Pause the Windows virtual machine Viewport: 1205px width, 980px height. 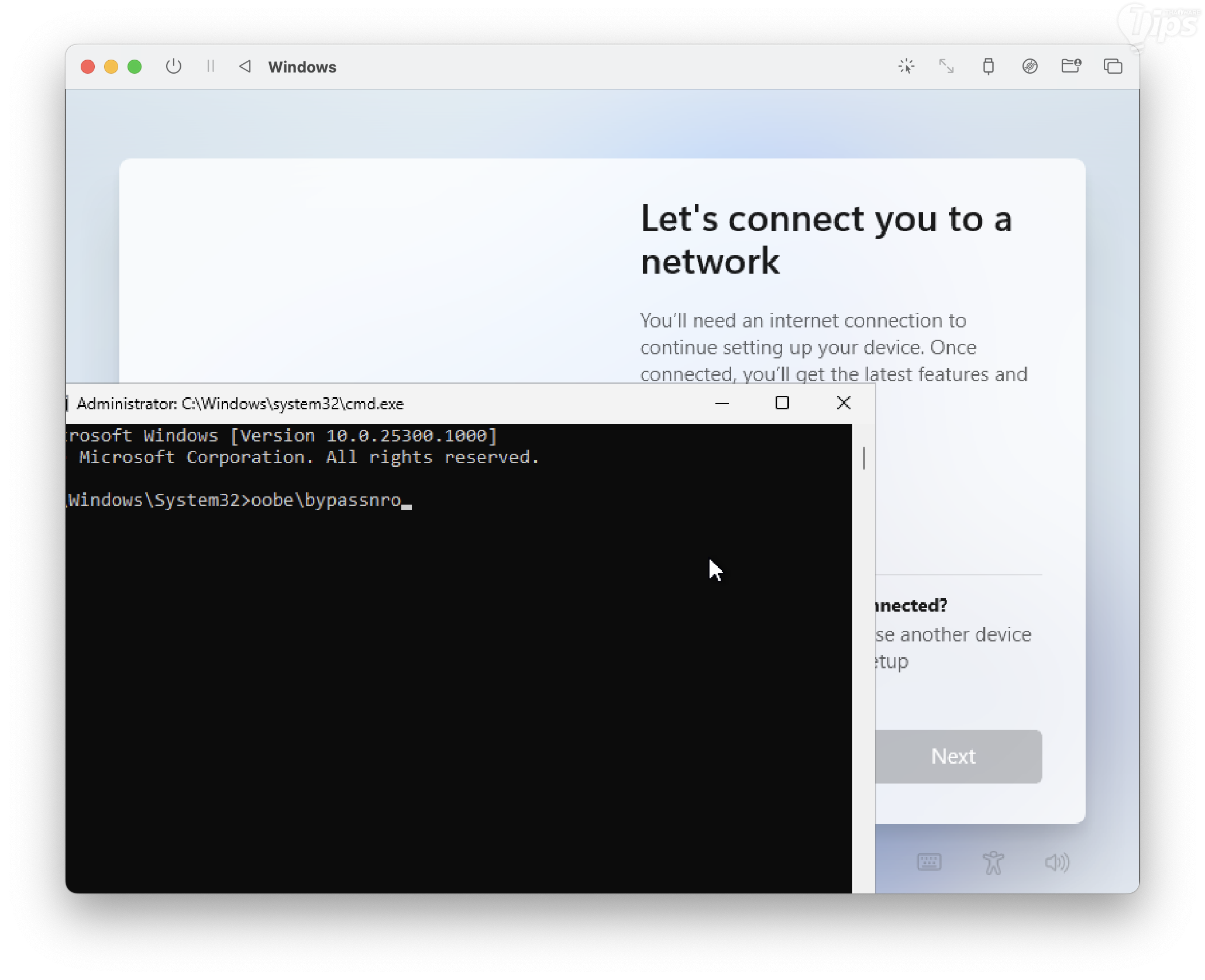click(211, 66)
